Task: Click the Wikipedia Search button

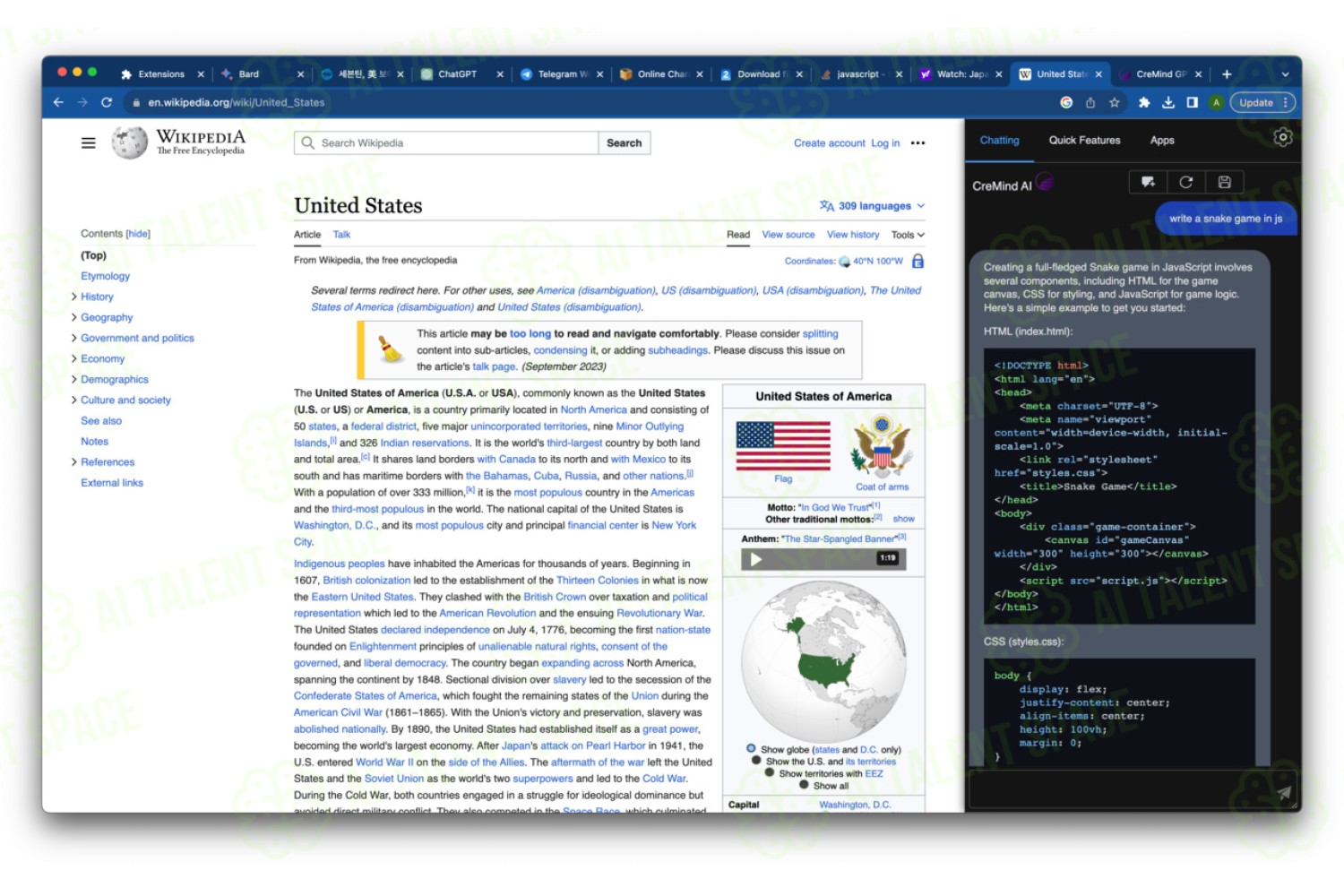Action: [625, 142]
